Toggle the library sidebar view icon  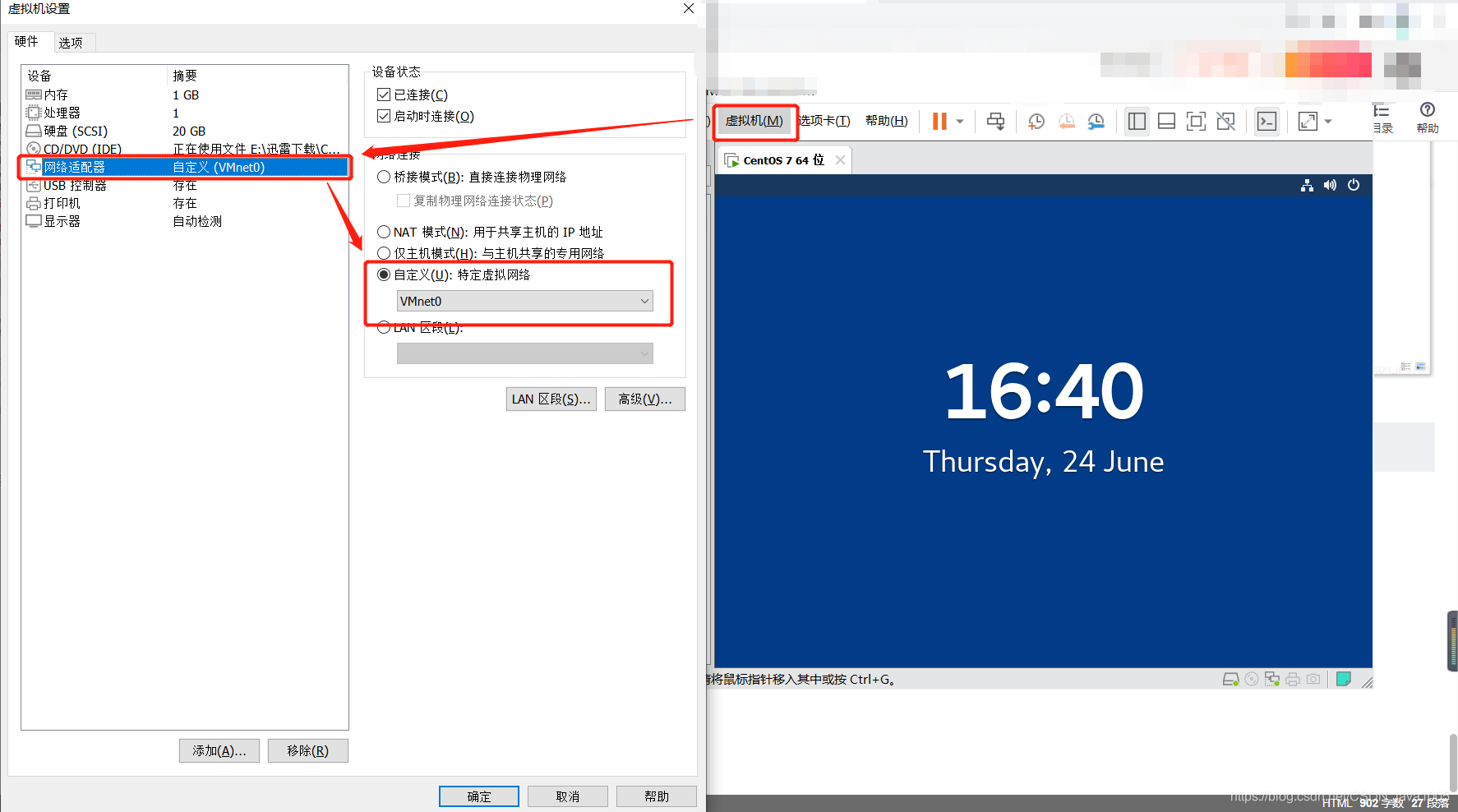[x=1137, y=122]
